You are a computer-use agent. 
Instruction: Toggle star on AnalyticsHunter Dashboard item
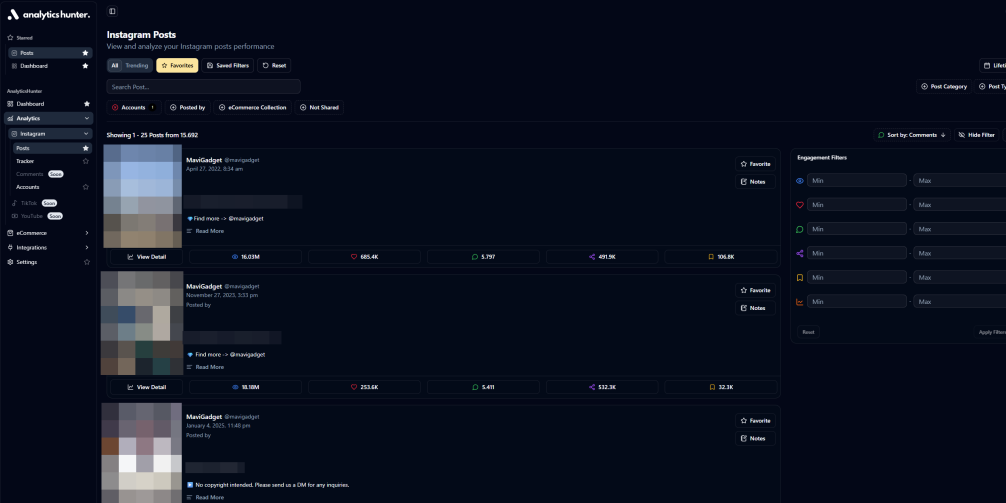pyautogui.click(x=87, y=104)
